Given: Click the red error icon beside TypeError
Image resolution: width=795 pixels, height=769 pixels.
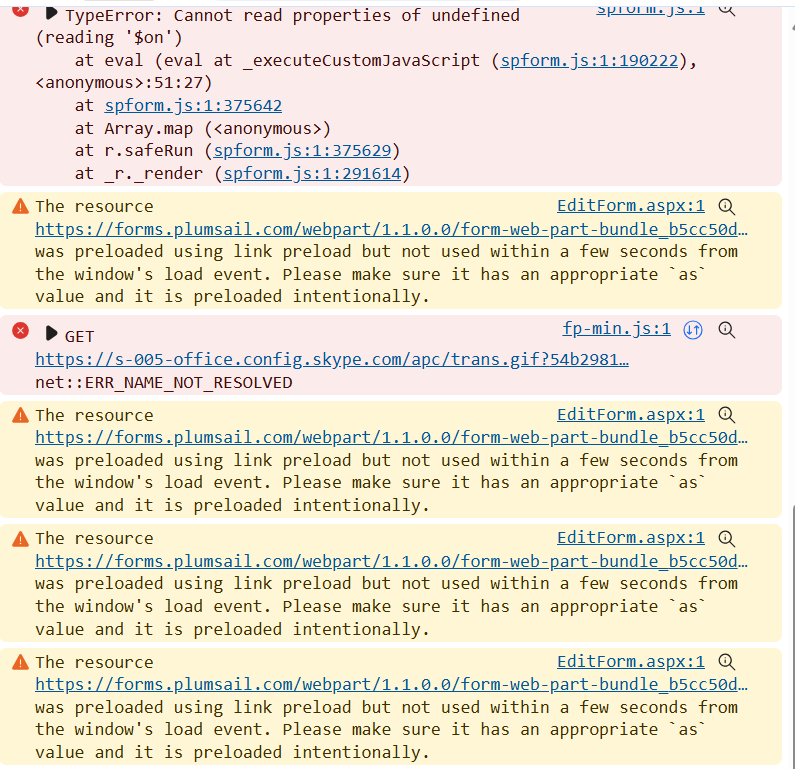Looking at the screenshot, I should [19, 11].
